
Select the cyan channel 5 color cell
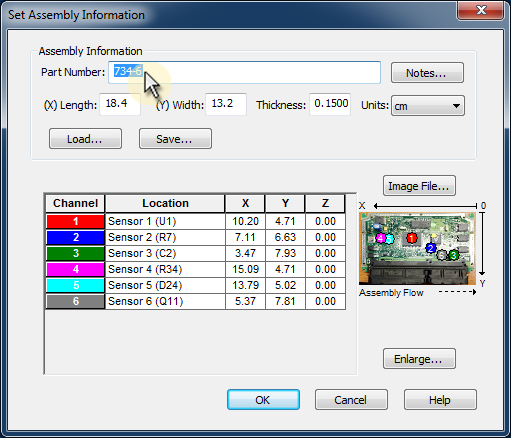(x=75, y=285)
